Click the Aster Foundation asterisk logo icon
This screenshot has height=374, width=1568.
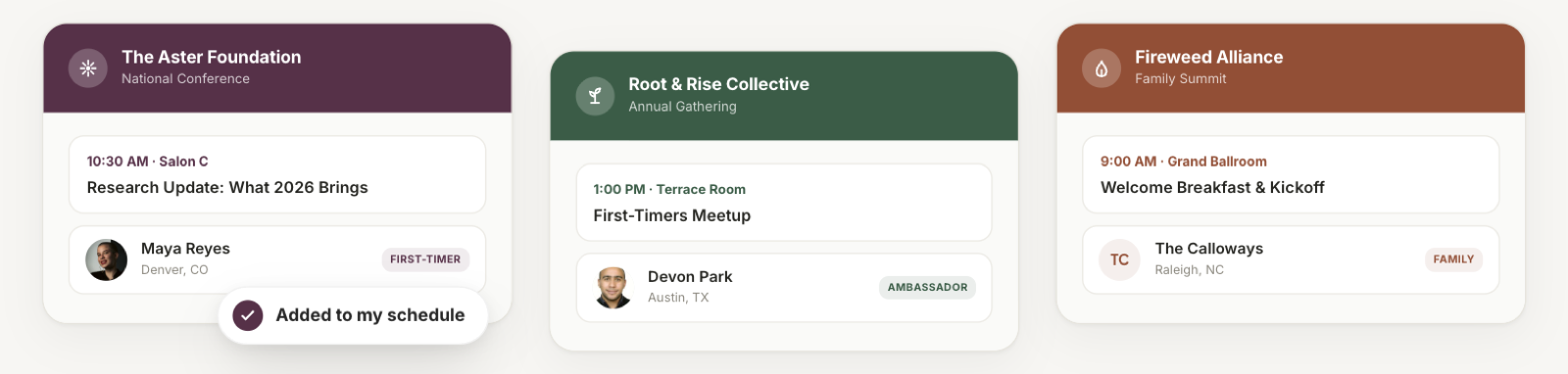pyautogui.click(x=88, y=69)
